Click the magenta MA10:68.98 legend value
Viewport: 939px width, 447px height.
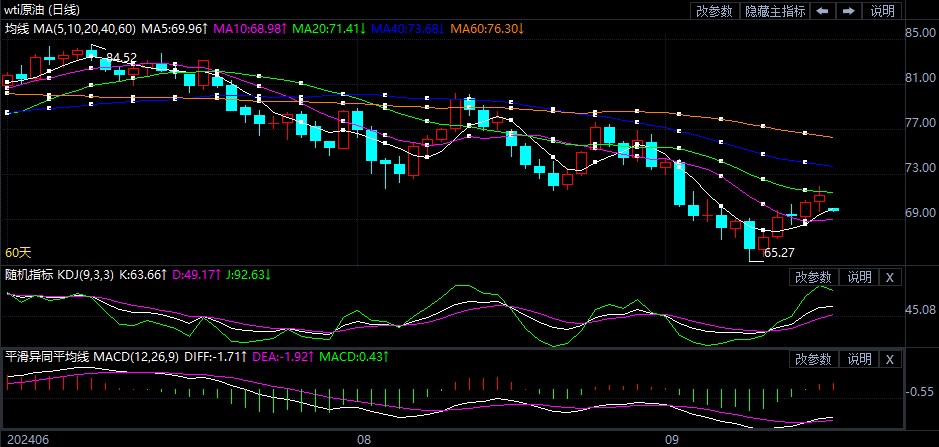(x=249, y=29)
